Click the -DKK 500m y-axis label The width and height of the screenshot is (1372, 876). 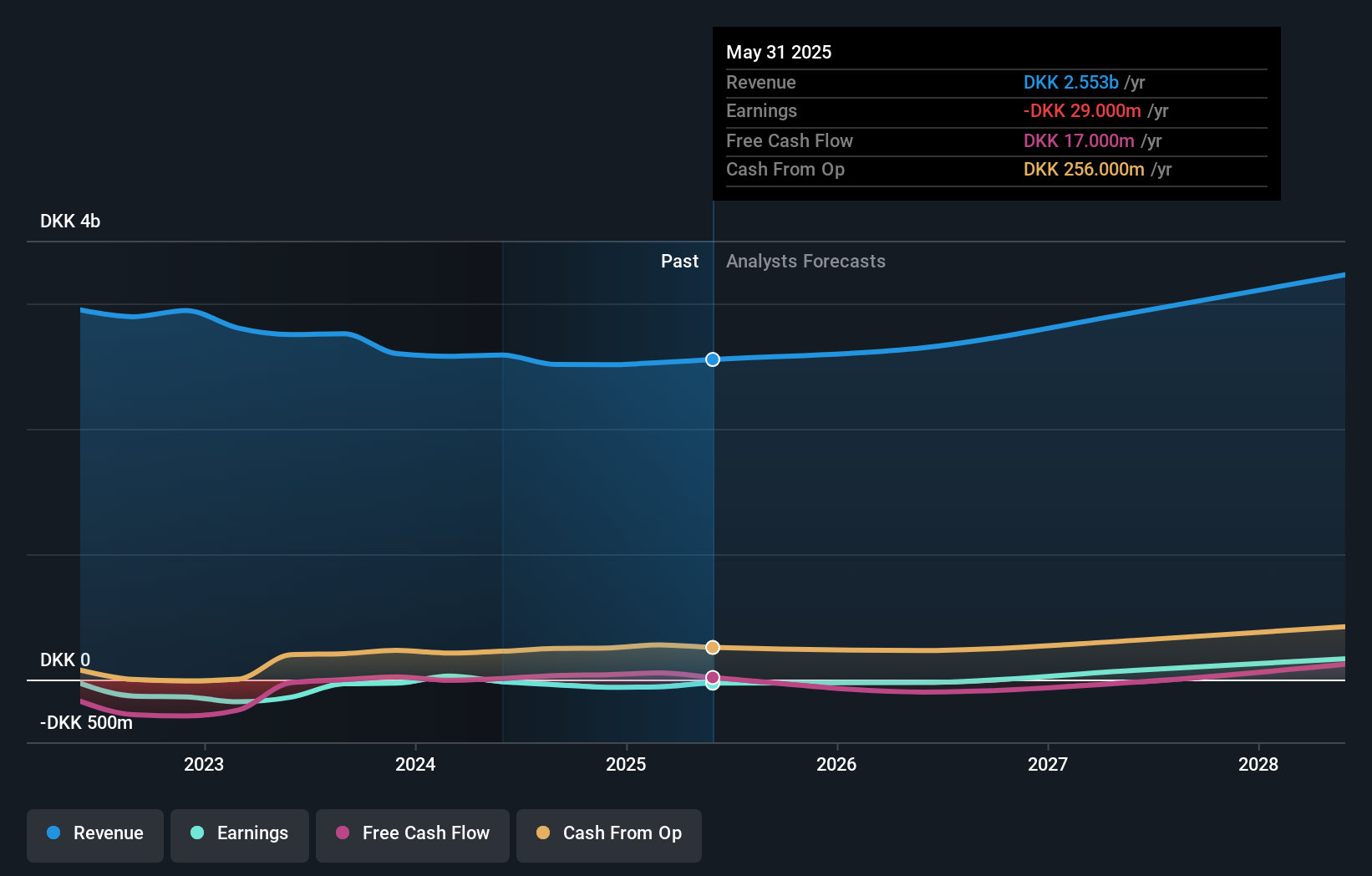click(86, 723)
